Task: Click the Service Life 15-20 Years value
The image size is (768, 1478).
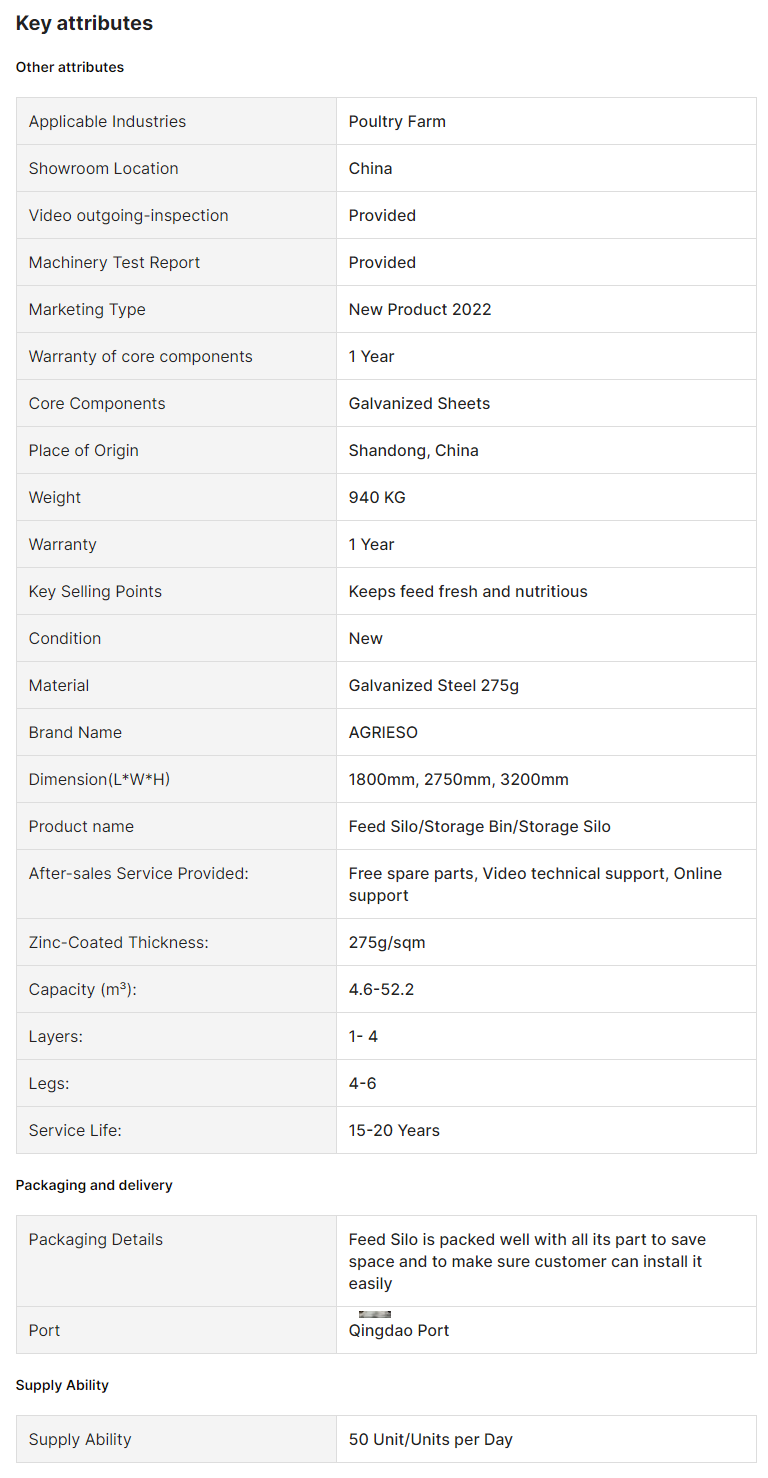Action: (x=394, y=1130)
